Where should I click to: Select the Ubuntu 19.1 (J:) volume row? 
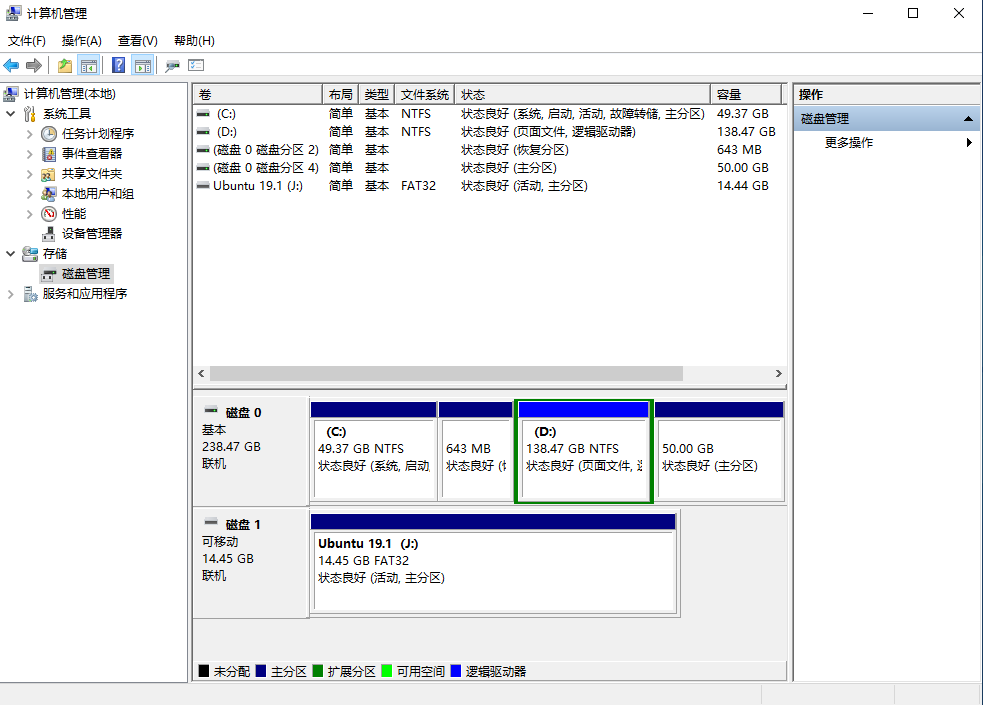point(489,186)
